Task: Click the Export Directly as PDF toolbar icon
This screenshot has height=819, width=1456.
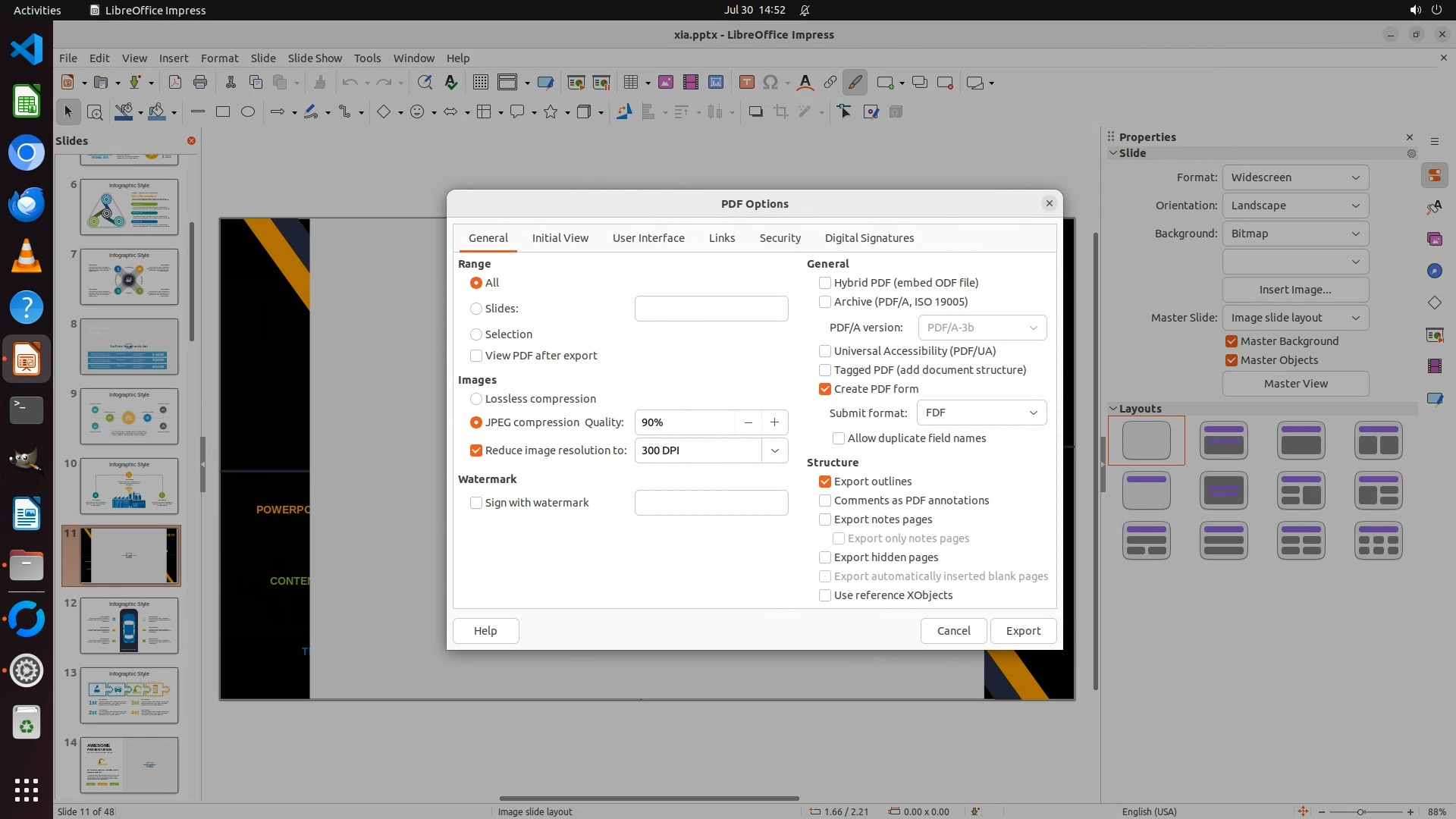Action: 174,83
